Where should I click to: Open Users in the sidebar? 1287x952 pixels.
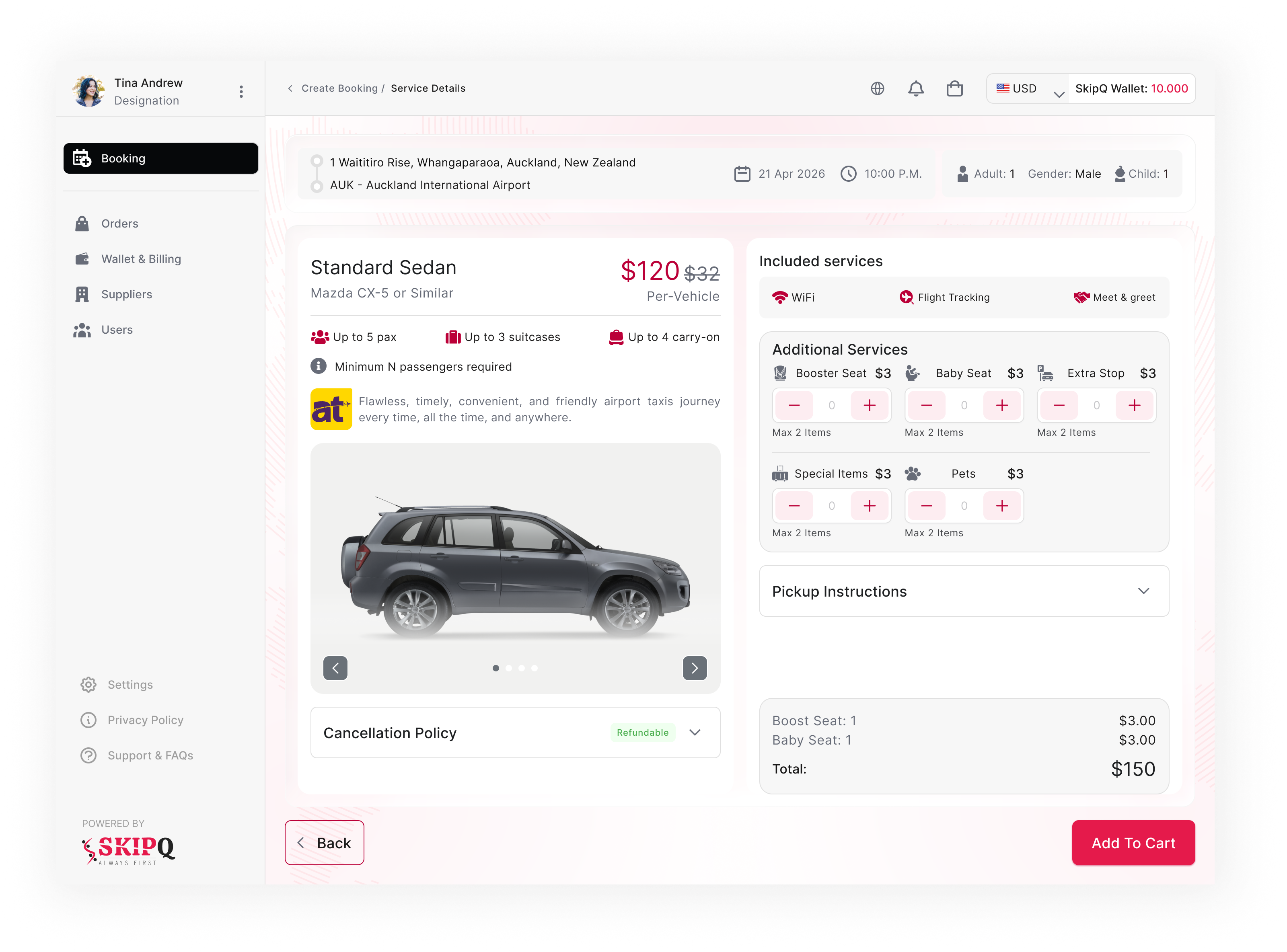(x=104, y=330)
